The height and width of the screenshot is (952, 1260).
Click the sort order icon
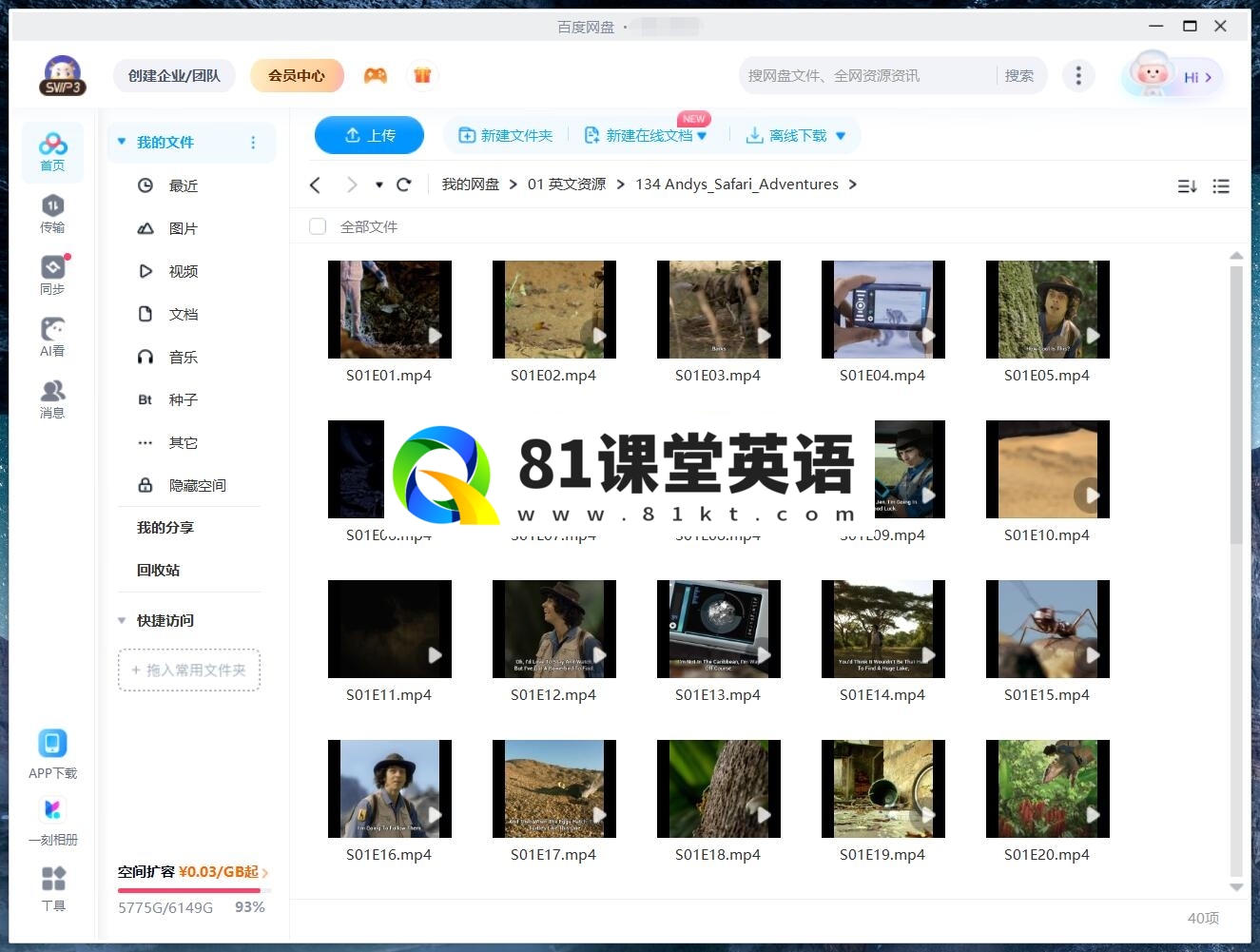coord(1187,186)
